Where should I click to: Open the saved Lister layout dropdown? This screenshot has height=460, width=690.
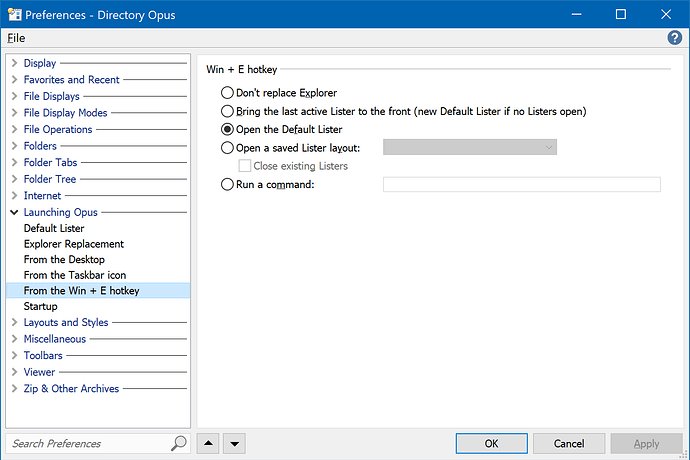pos(470,147)
